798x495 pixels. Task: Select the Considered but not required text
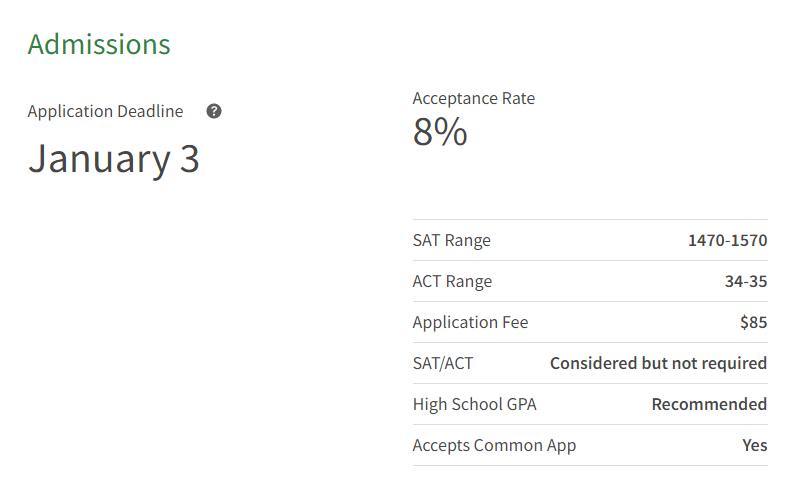coord(658,363)
